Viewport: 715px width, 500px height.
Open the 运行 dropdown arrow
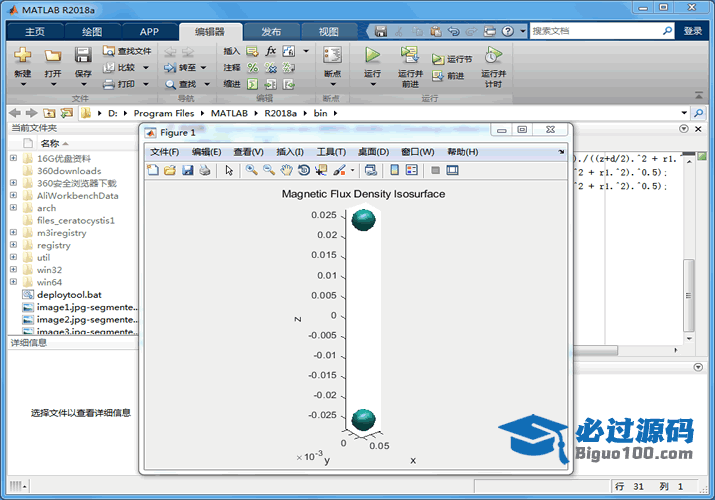click(x=373, y=84)
